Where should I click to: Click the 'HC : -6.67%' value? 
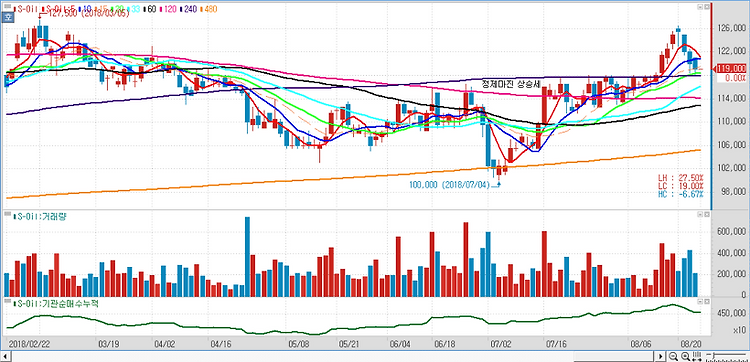click(680, 194)
